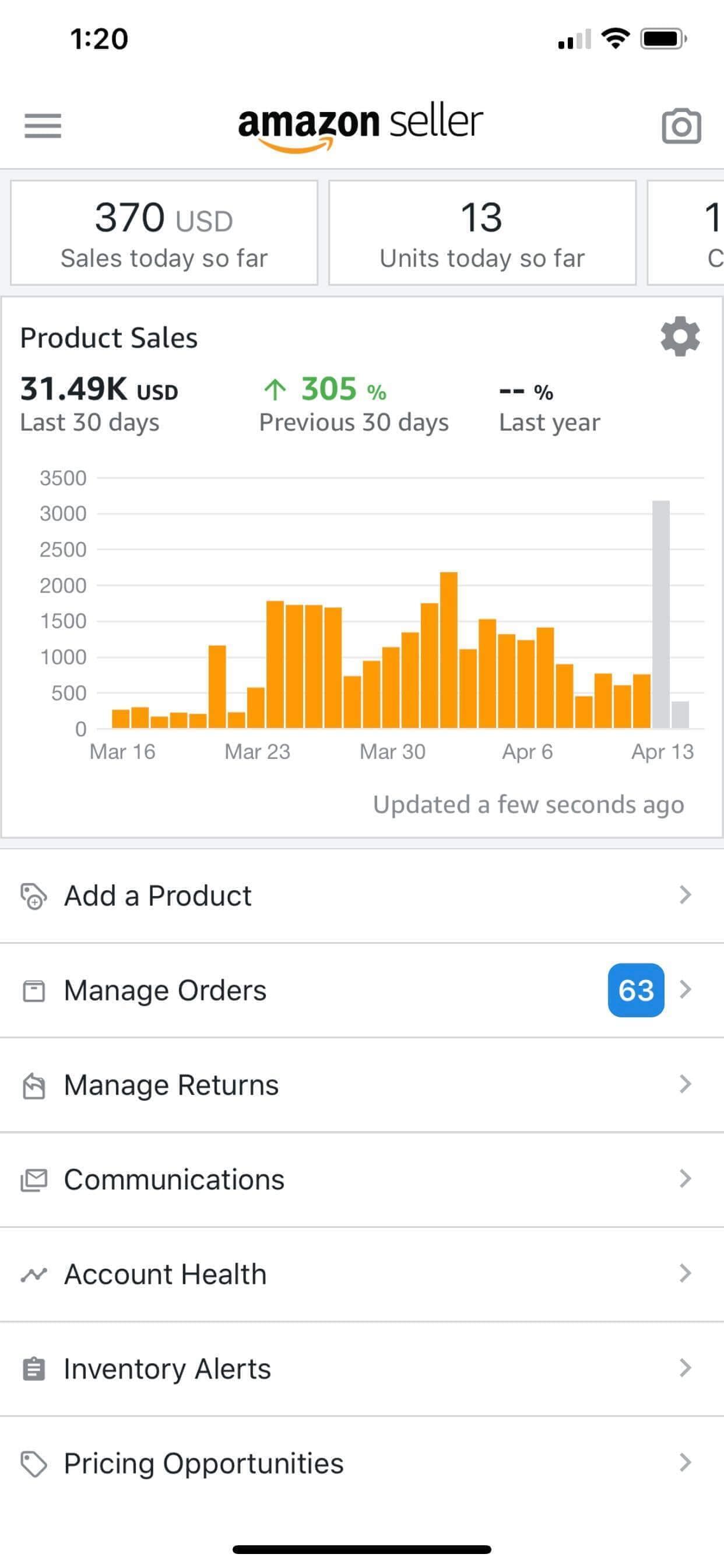
Task: Tap the Add a Product tag icon
Action: 33,896
